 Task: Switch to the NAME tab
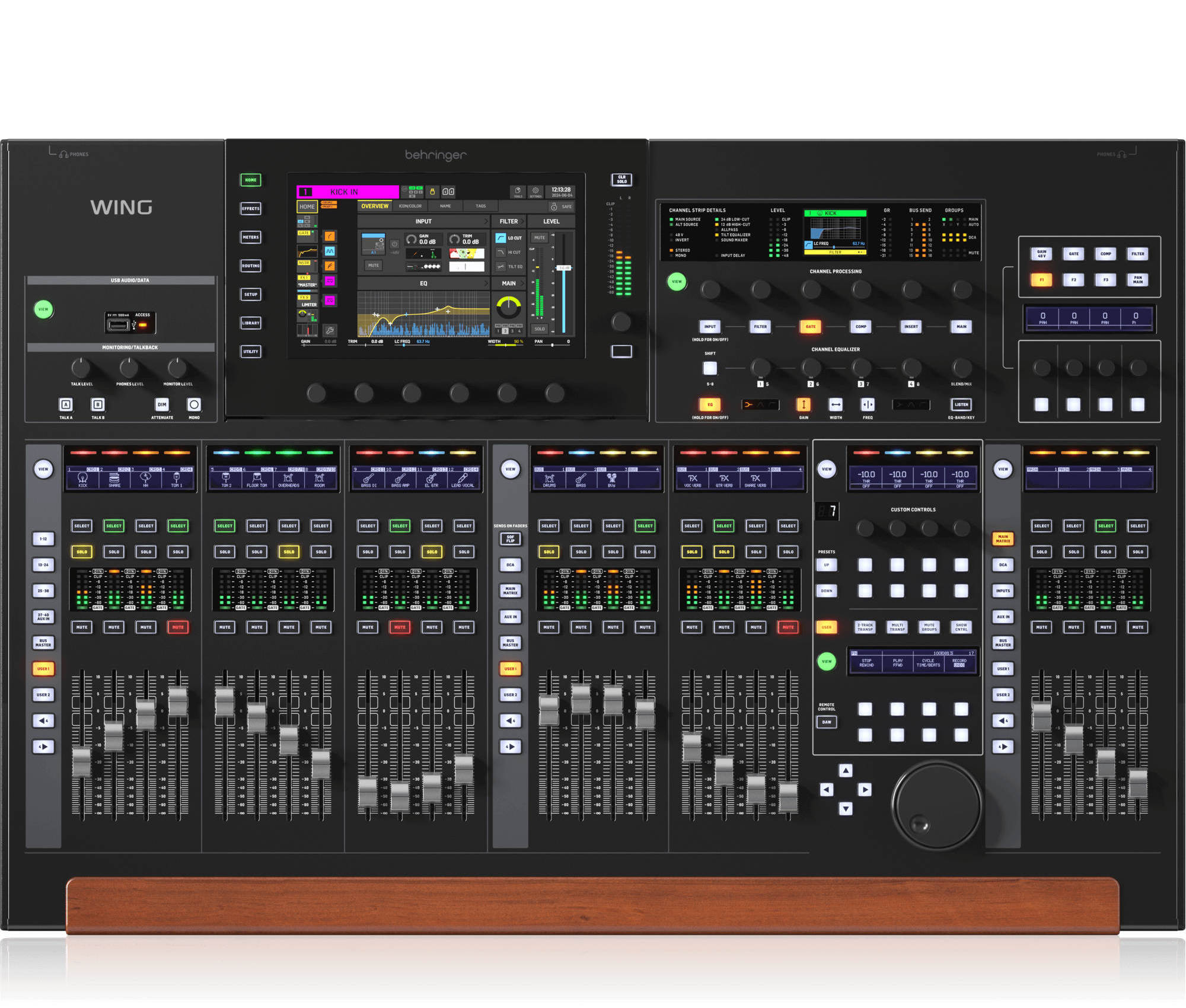445,206
